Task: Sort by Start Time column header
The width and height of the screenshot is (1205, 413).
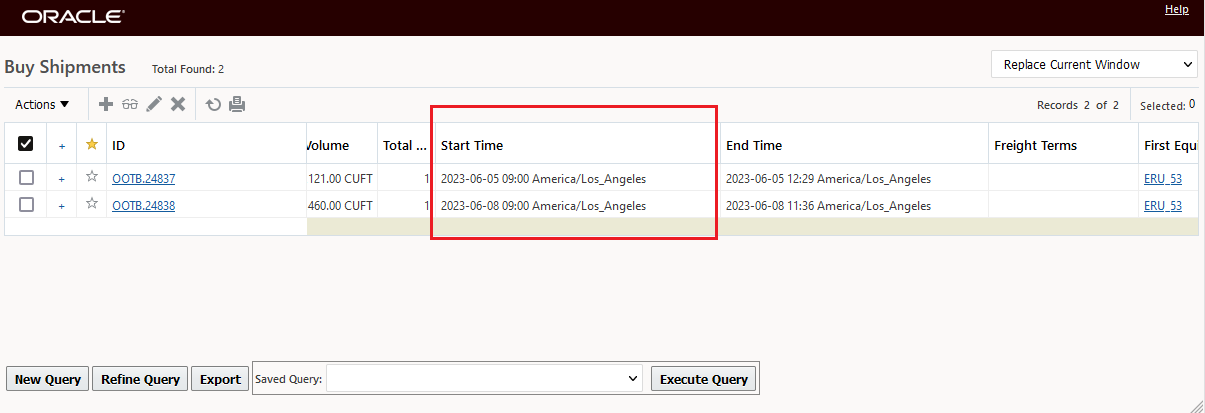Action: [x=472, y=145]
